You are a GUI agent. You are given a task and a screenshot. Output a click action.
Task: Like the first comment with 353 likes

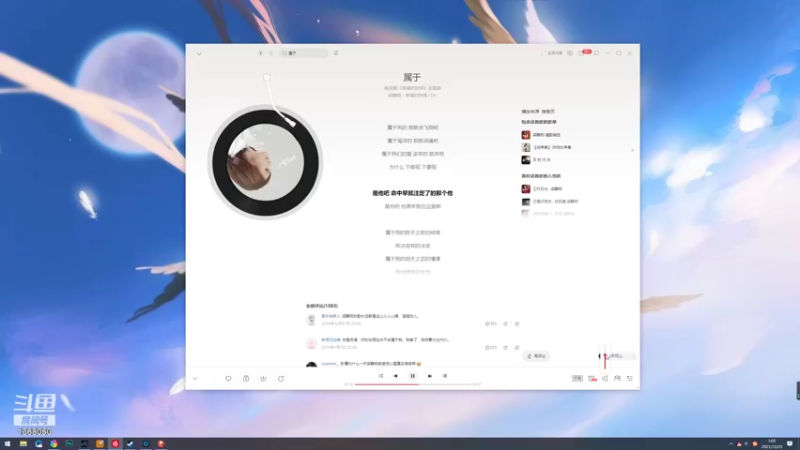click(491, 324)
